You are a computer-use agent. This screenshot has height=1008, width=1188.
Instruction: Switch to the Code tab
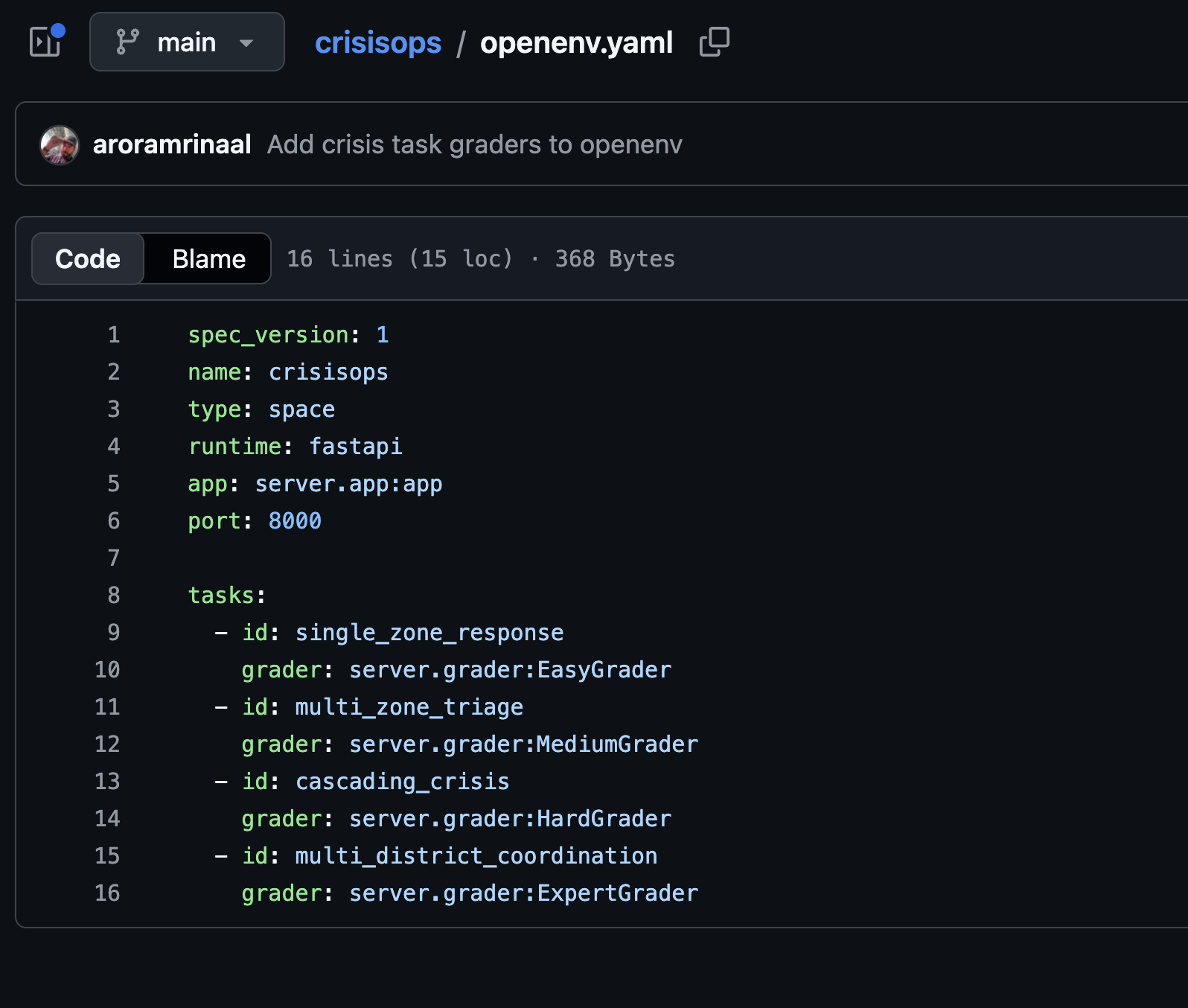(88, 258)
